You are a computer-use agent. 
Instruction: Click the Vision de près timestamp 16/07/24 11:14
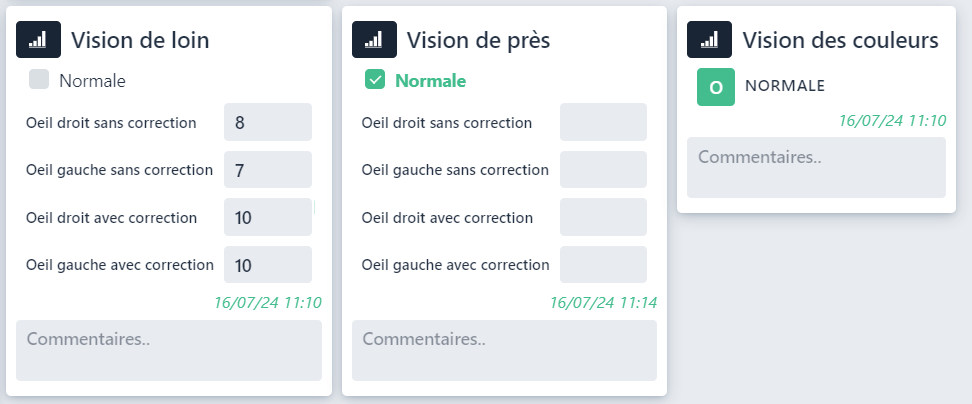(603, 302)
